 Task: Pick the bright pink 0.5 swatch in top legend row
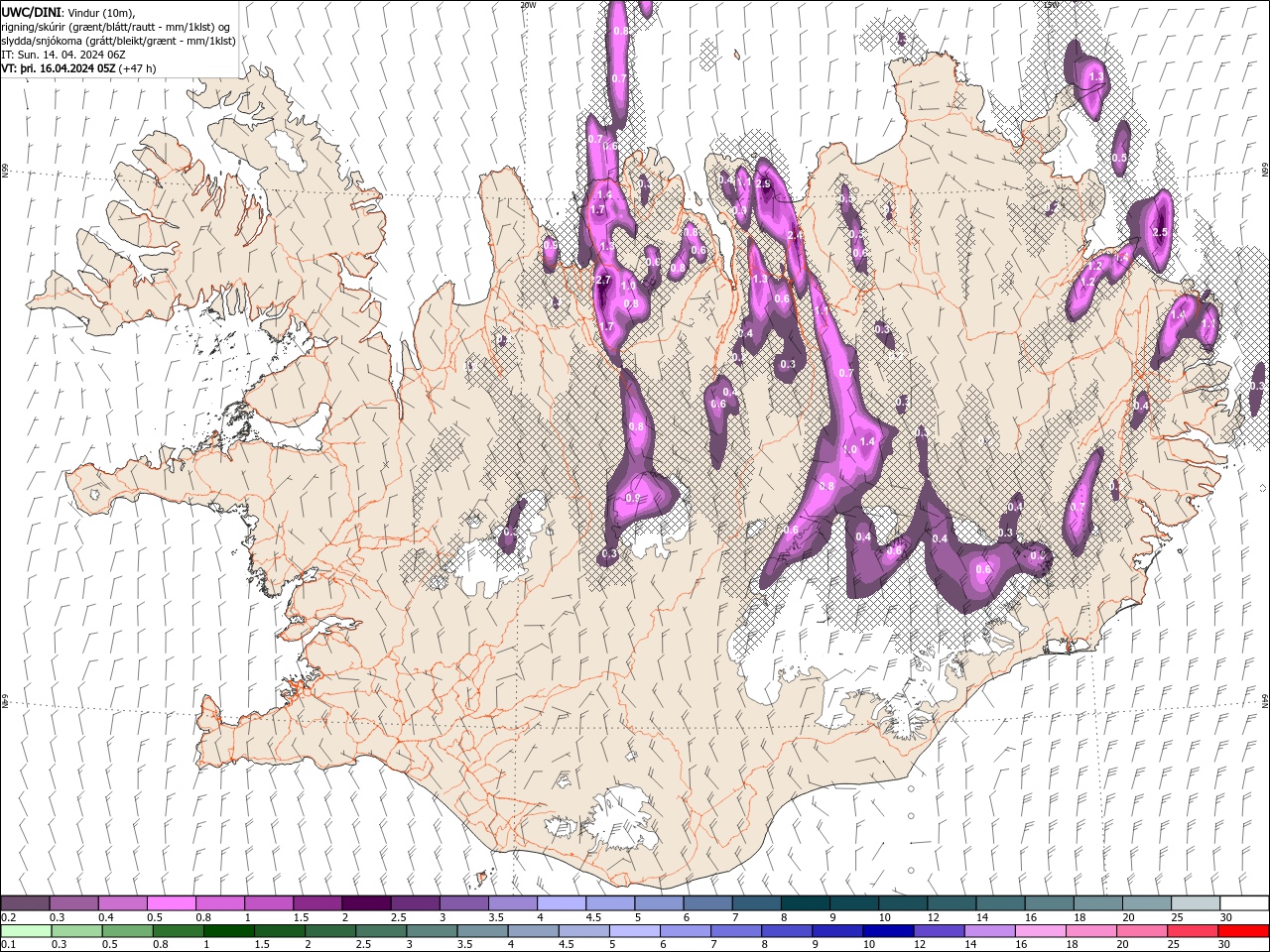click(x=171, y=903)
